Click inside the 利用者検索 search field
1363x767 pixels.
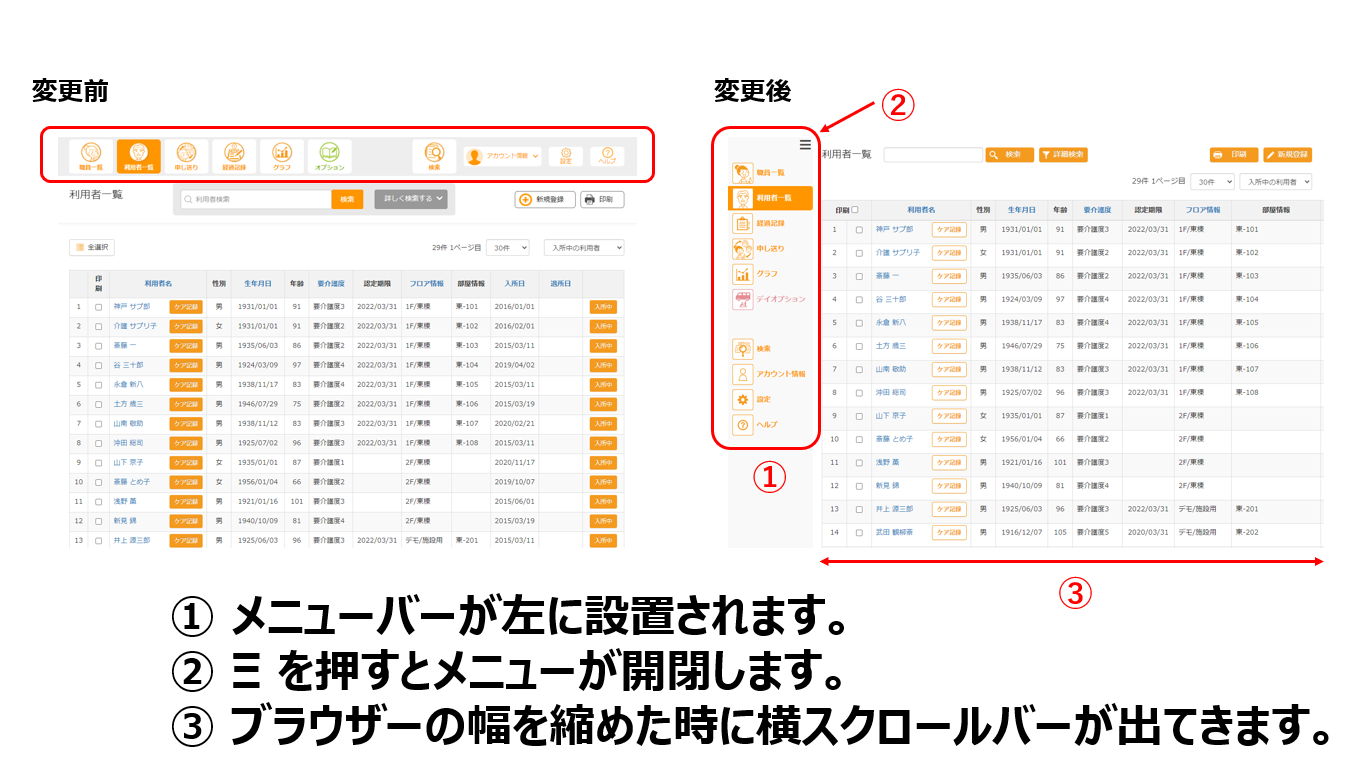254,198
